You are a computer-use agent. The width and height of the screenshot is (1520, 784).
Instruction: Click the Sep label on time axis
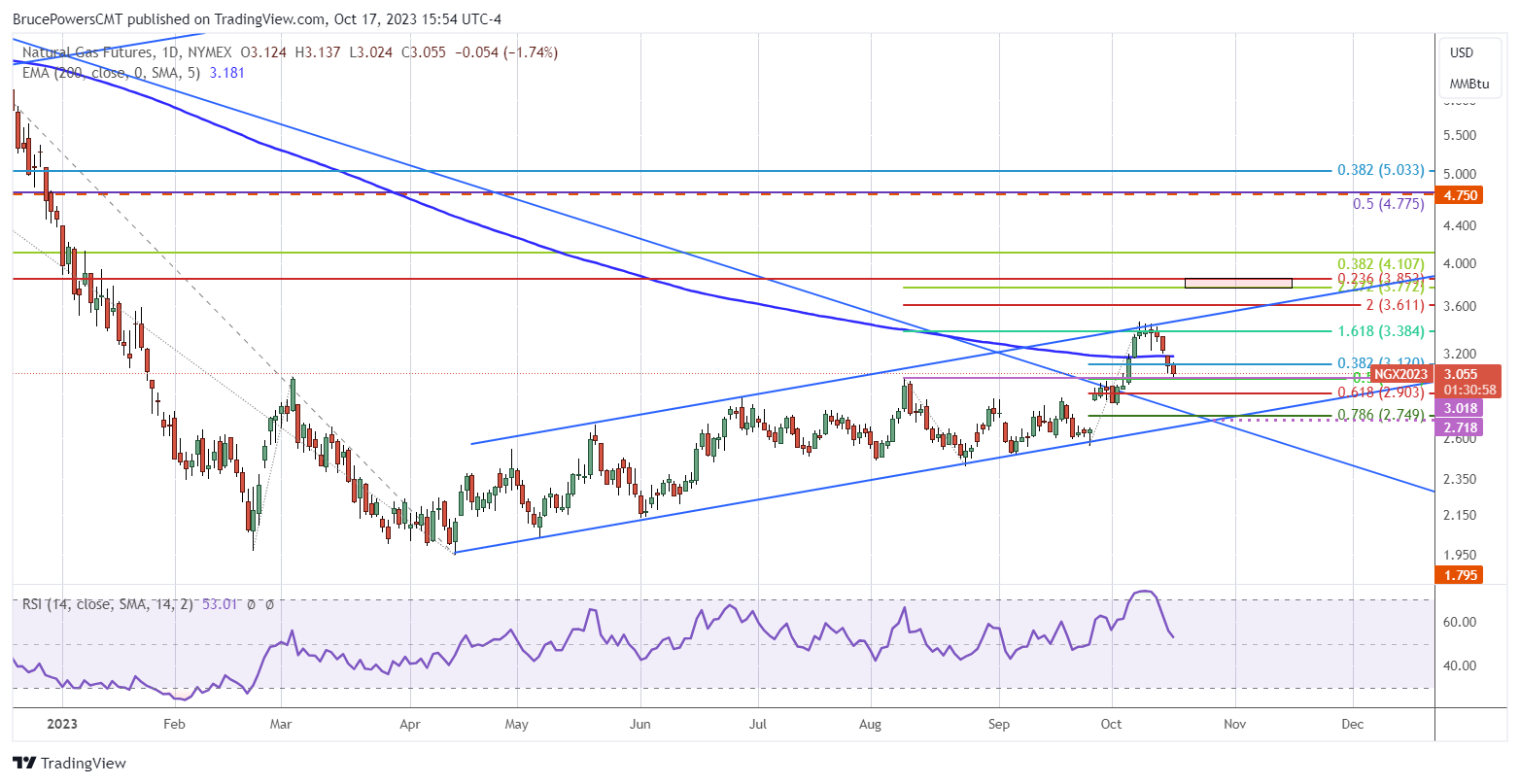[x=998, y=724]
